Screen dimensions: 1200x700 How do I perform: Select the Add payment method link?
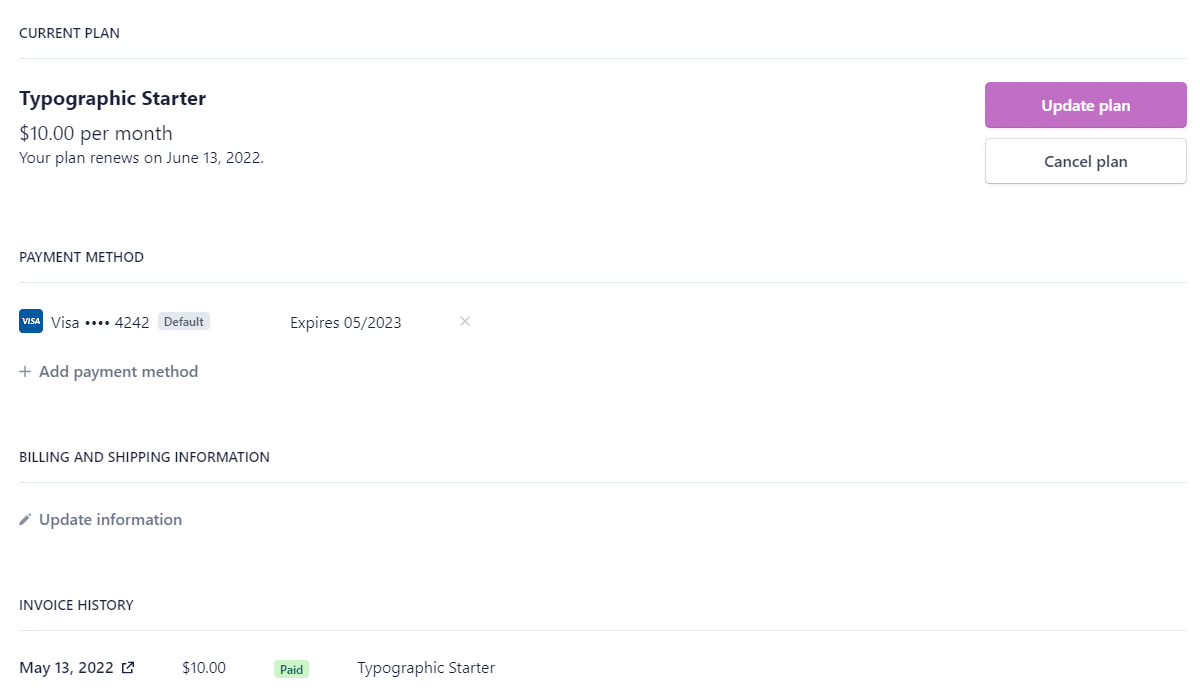pyautogui.click(x=118, y=372)
